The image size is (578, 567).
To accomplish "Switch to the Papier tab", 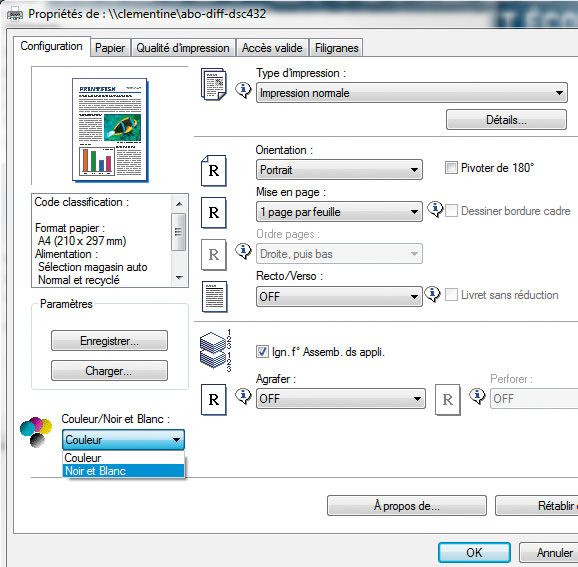I will (x=110, y=48).
